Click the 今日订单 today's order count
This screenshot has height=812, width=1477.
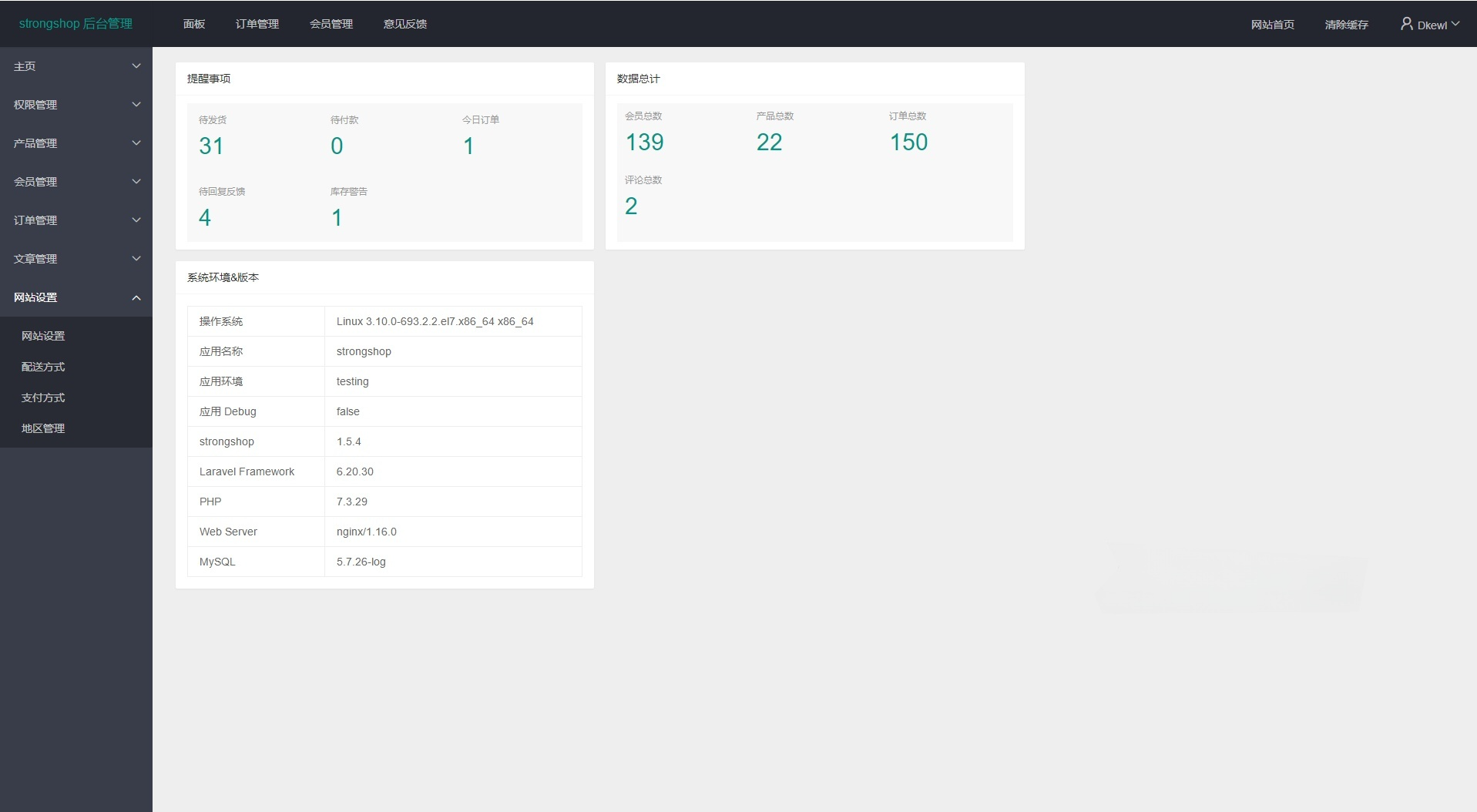point(468,145)
